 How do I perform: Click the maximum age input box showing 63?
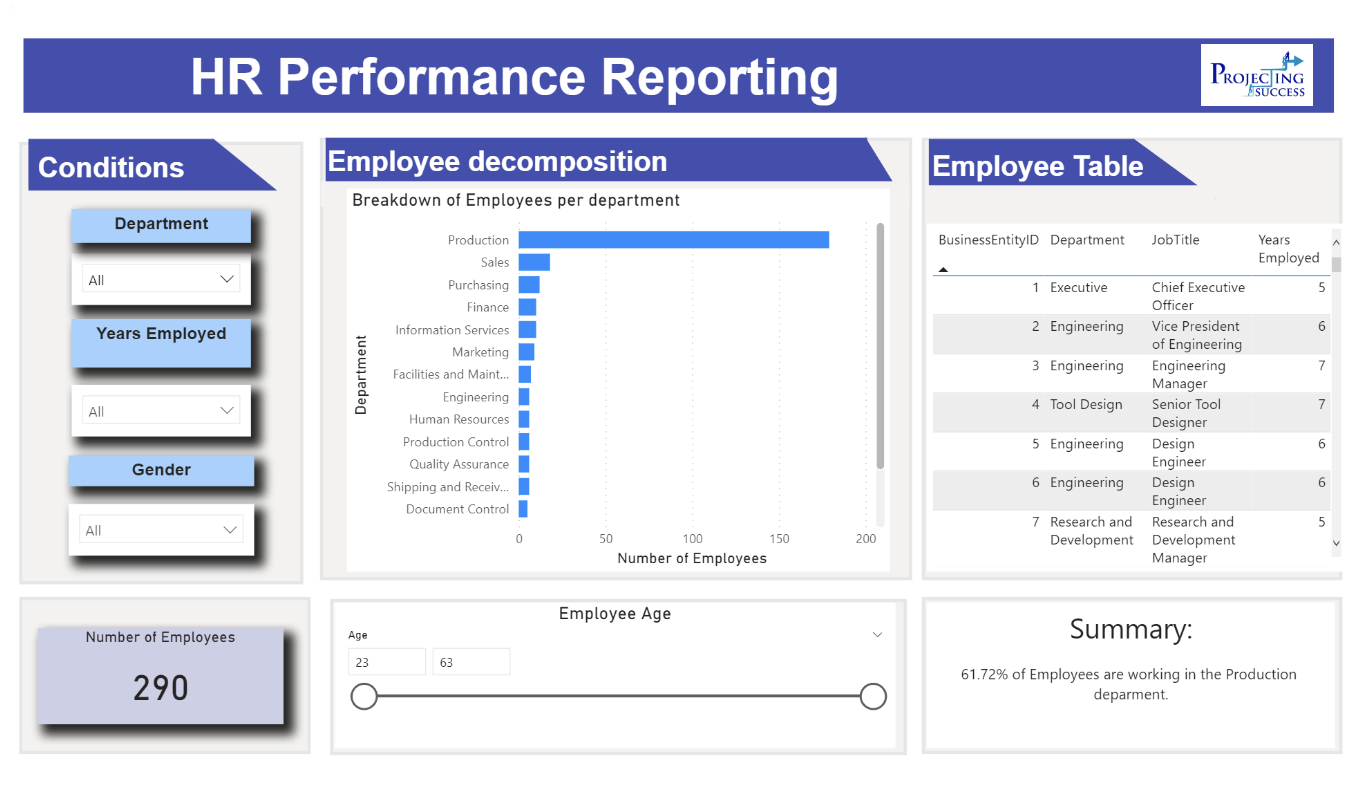point(471,662)
